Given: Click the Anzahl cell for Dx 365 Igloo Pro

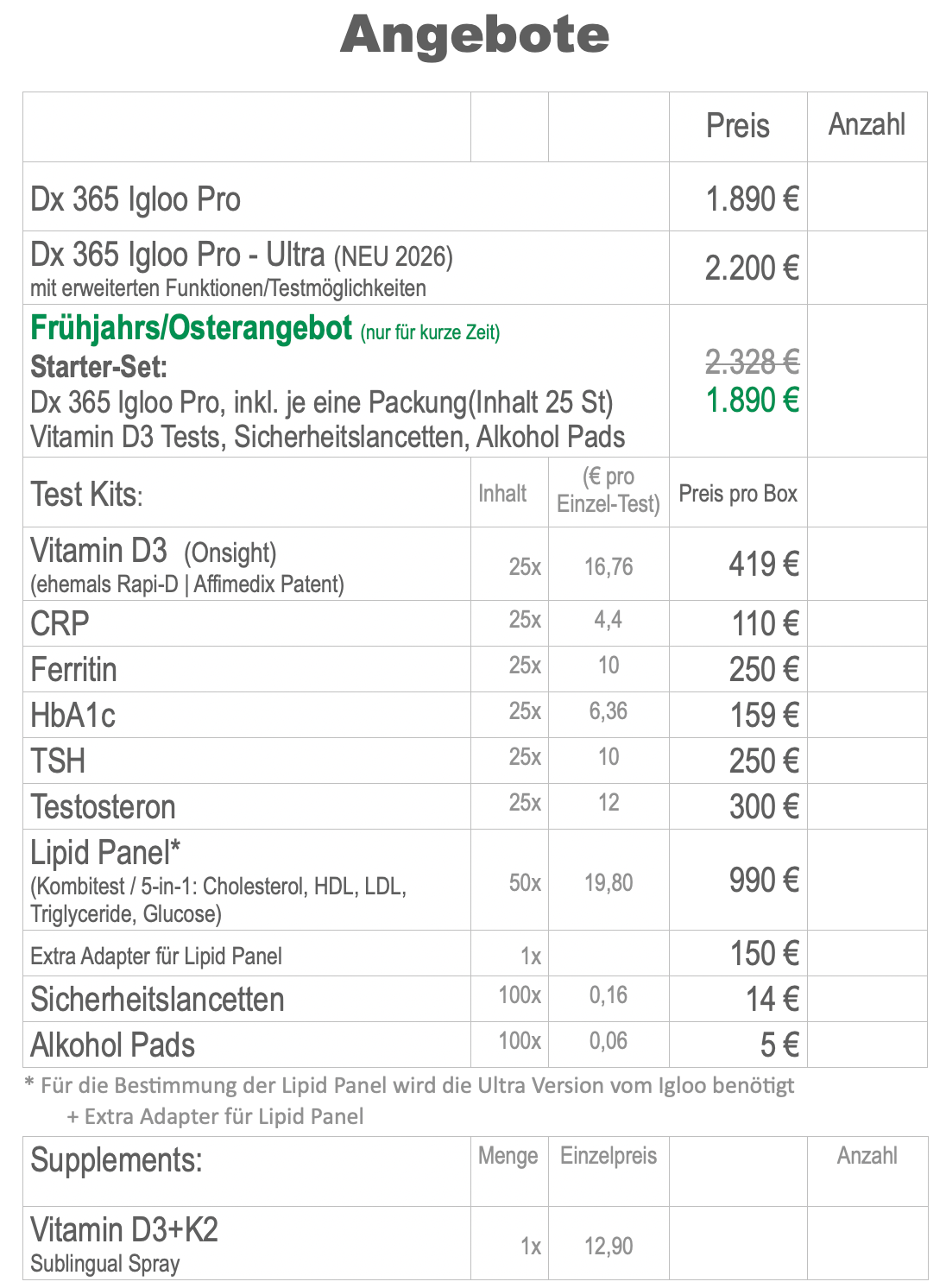Looking at the screenshot, I should point(867,197).
